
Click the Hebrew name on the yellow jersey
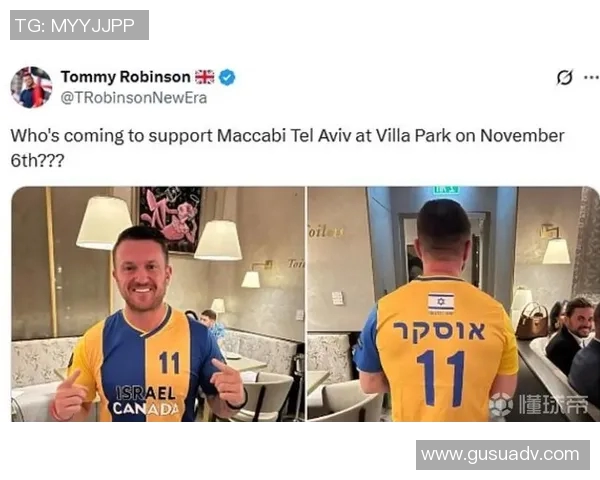coord(440,331)
